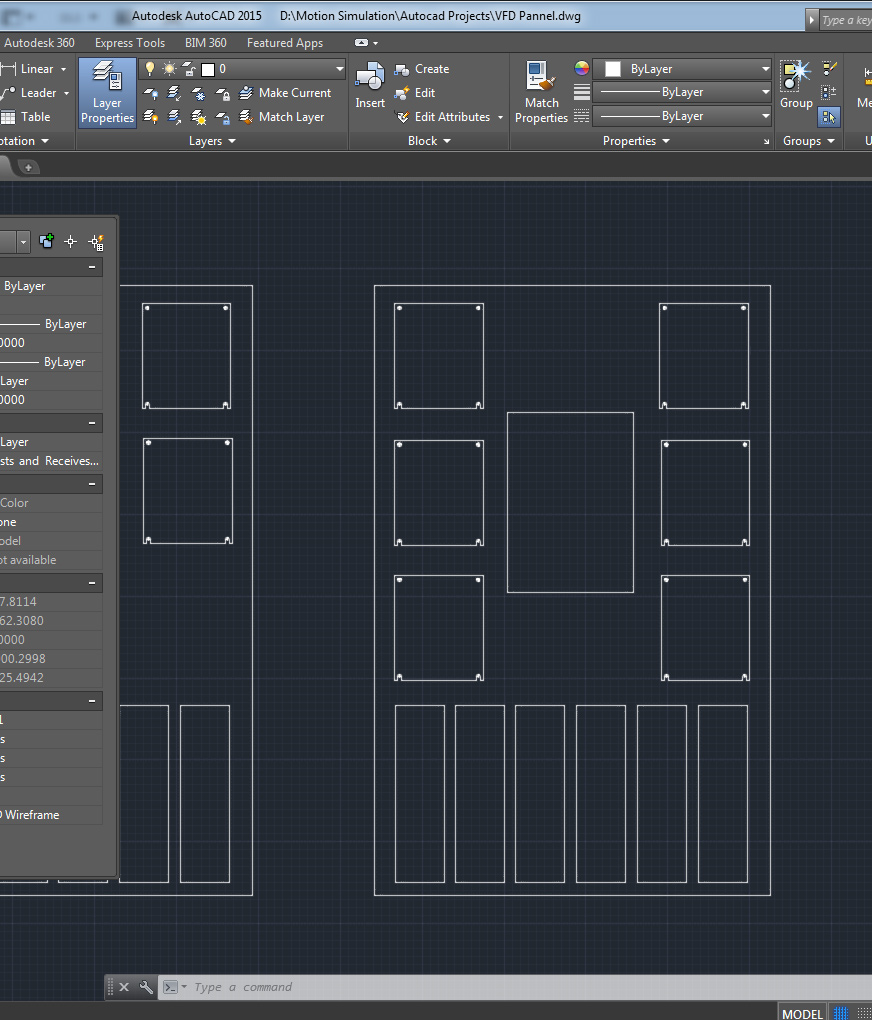Expand the Annotation panel flyout
The image size is (872, 1020).
[25, 141]
